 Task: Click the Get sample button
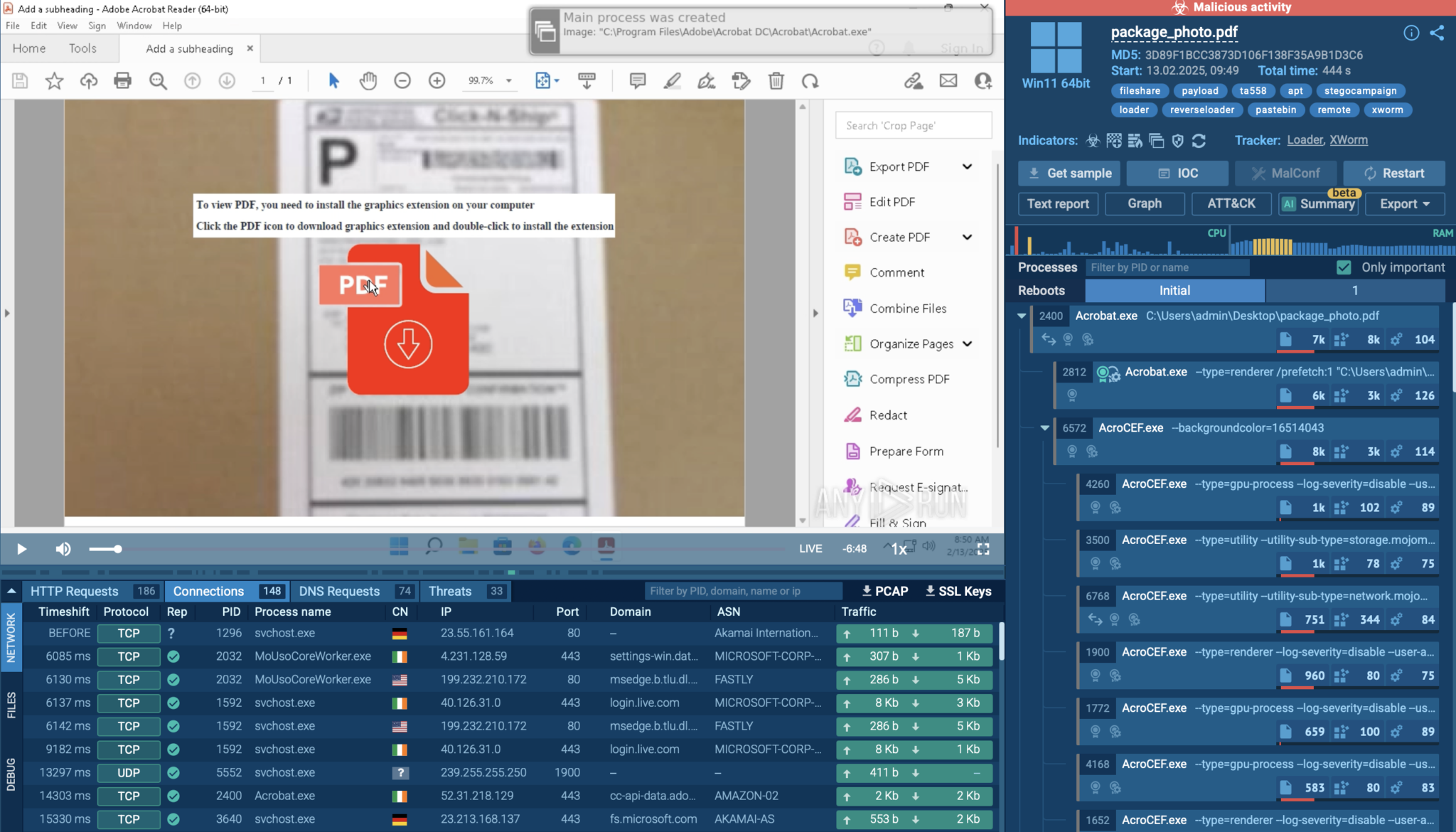(x=1069, y=173)
